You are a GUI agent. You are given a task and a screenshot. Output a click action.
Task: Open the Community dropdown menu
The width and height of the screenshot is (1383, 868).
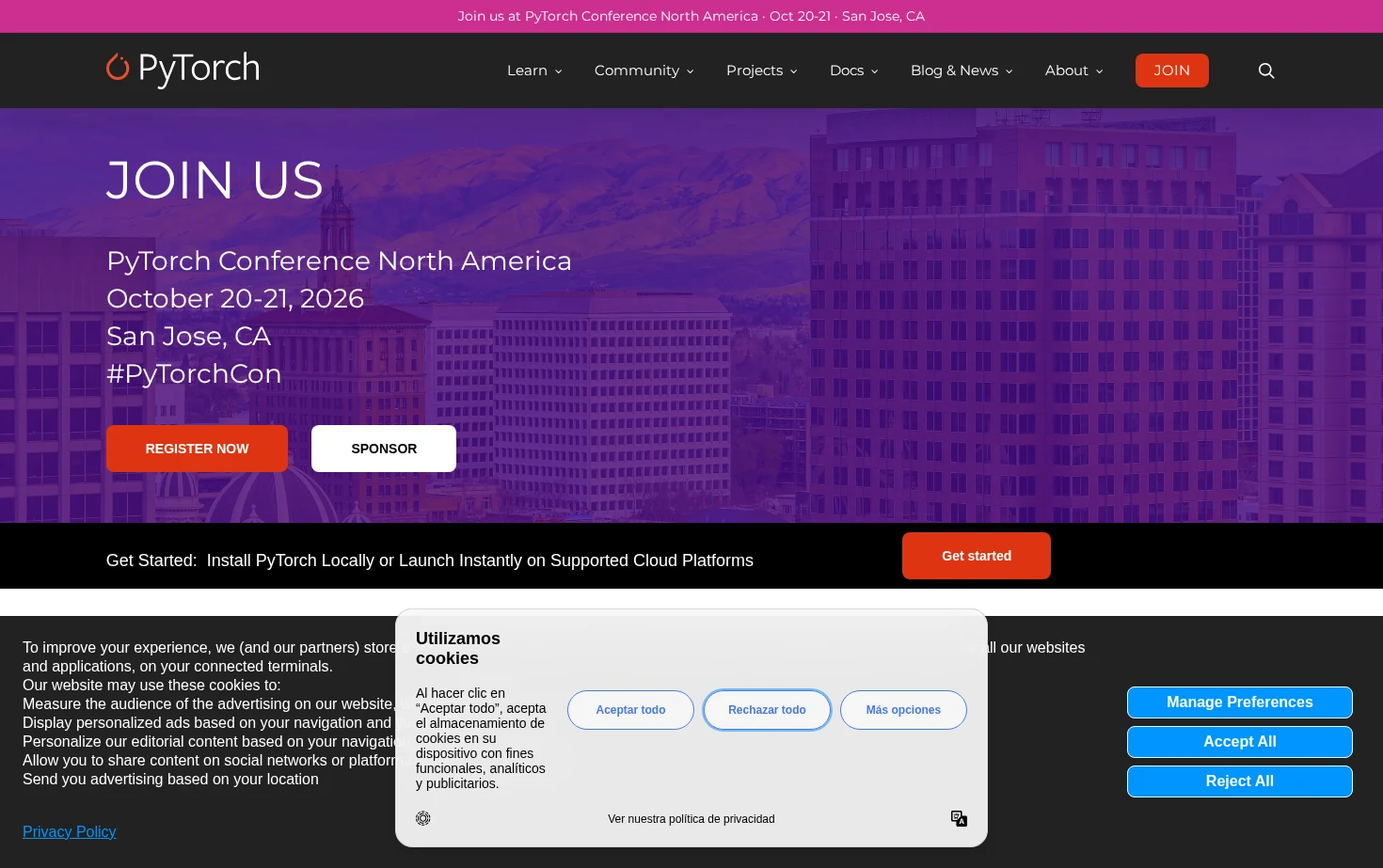pos(644,71)
